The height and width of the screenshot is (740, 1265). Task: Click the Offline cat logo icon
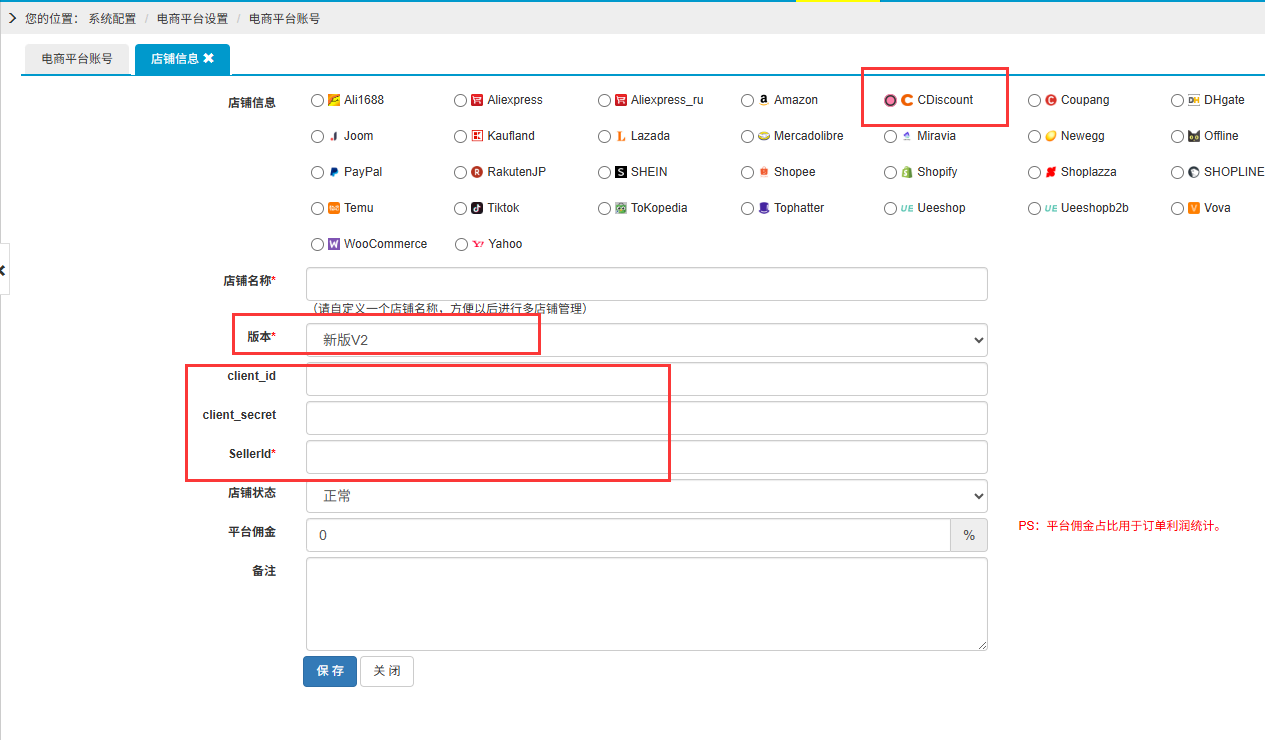1194,136
